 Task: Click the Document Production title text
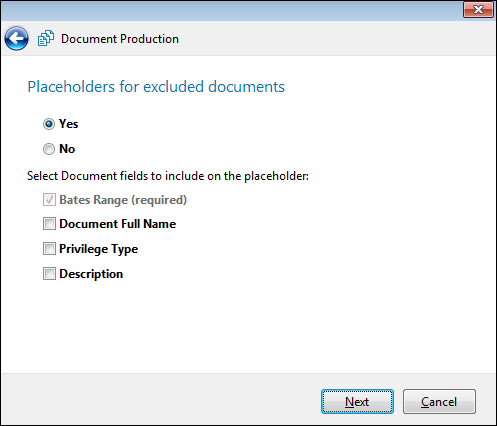click(x=120, y=39)
